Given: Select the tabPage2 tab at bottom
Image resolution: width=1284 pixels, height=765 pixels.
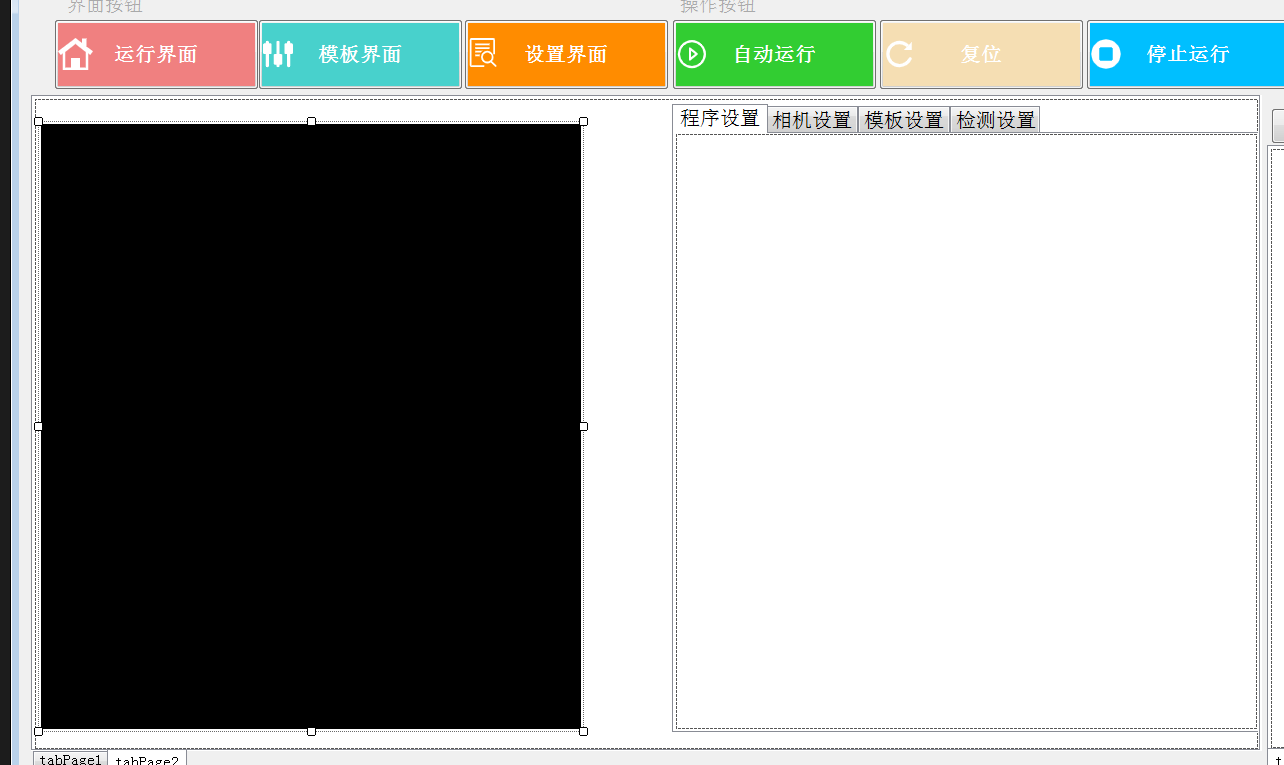Looking at the screenshot, I should [147, 758].
